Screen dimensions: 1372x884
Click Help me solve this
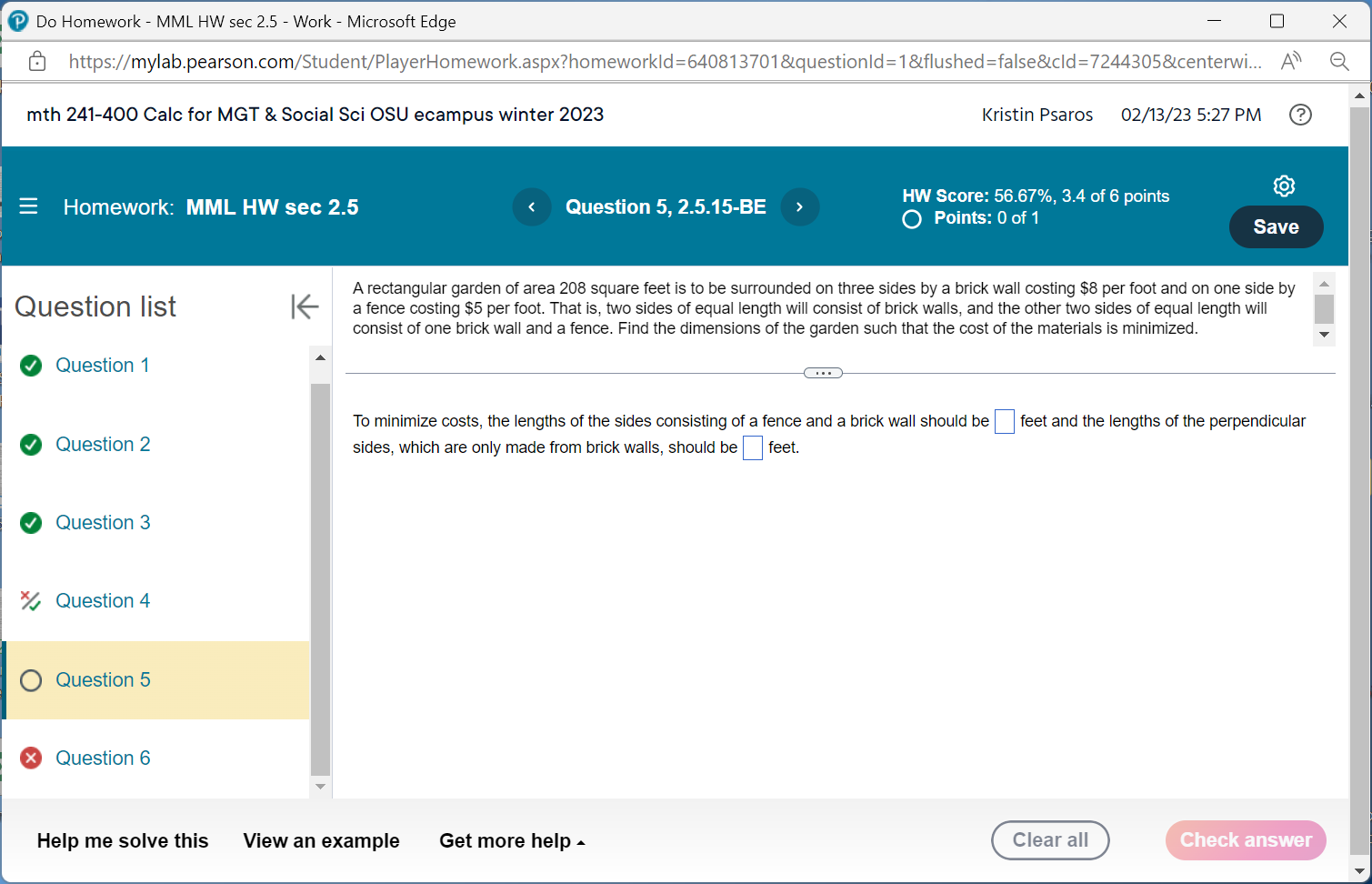pos(123,840)
